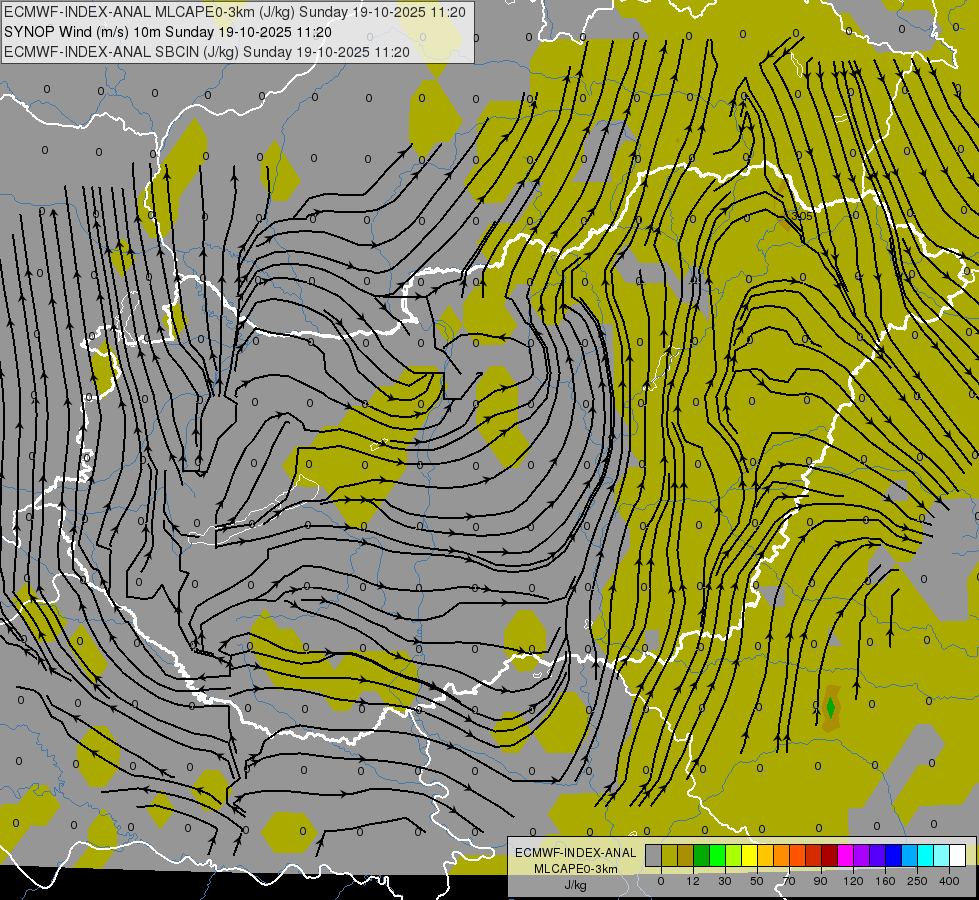Select the white swatch at legend's end
Screen dimensions: 979x900
(958, 855)
